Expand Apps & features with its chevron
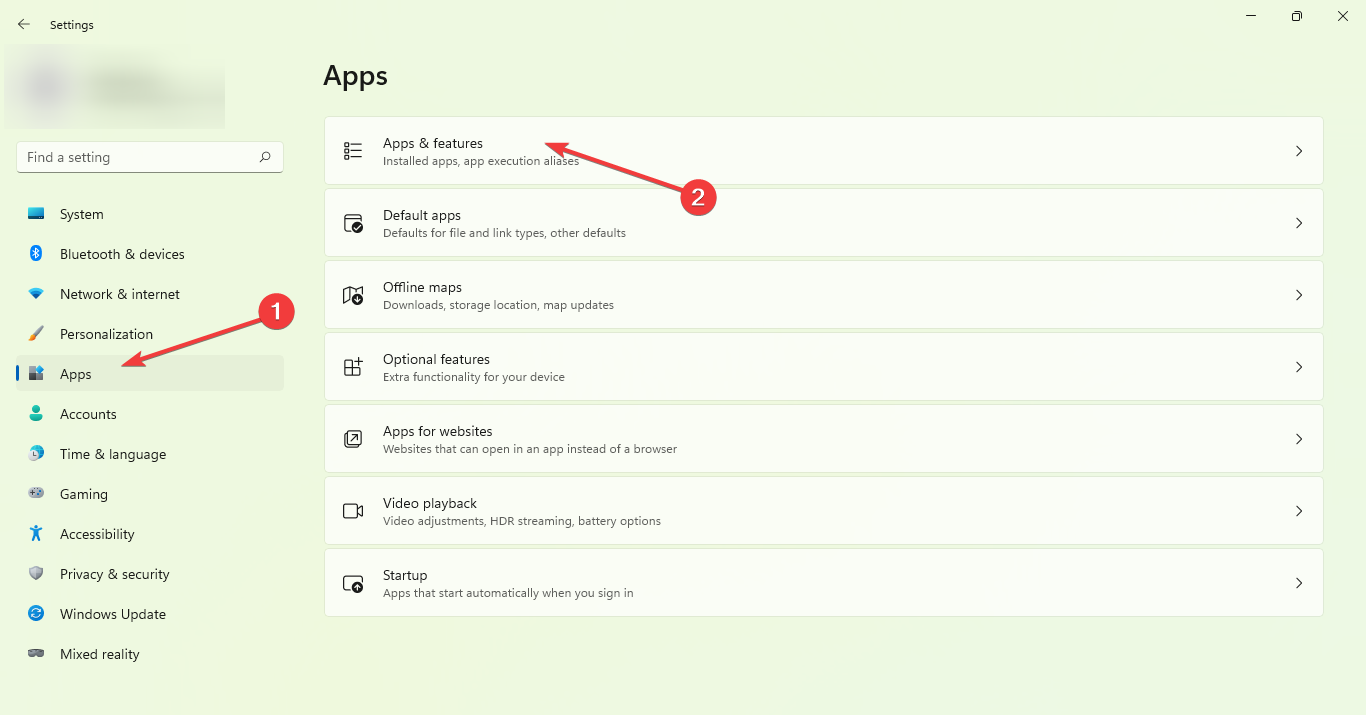The image size is (1366, 715). 1299,151
